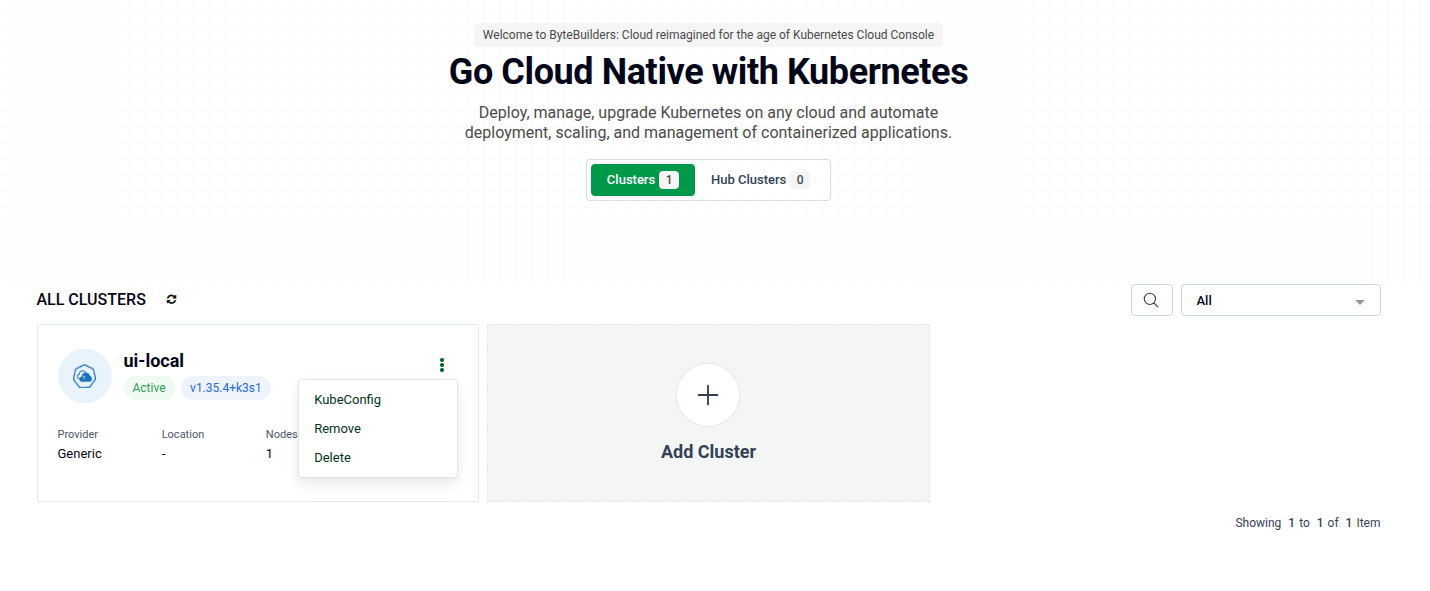Click the ui-local cluster logo icon
This screenshot has width=1430, height=591.
(x=85, y=376)
